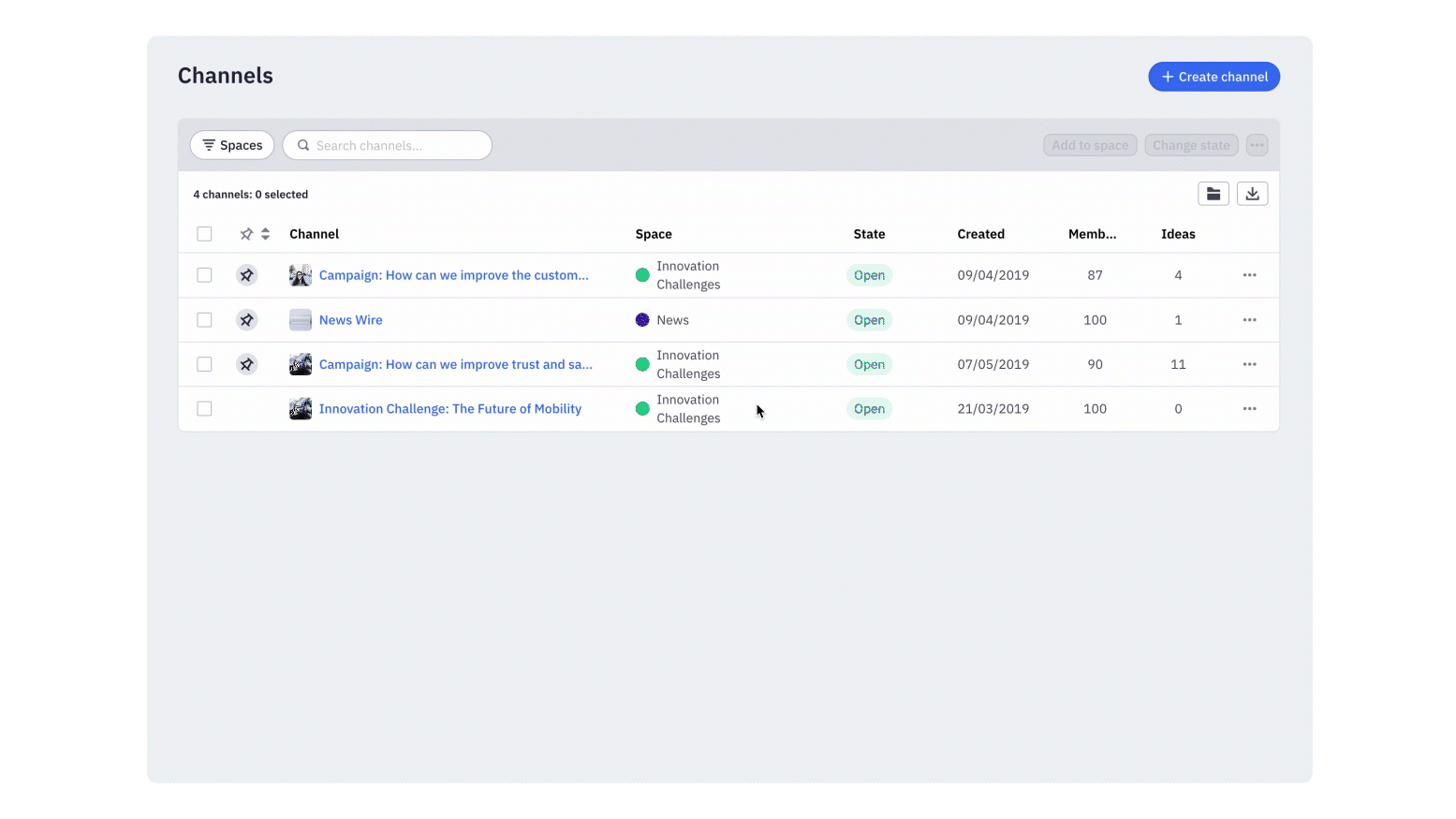Open three-dot menu for News Wire row

(x=1249, y=320)
